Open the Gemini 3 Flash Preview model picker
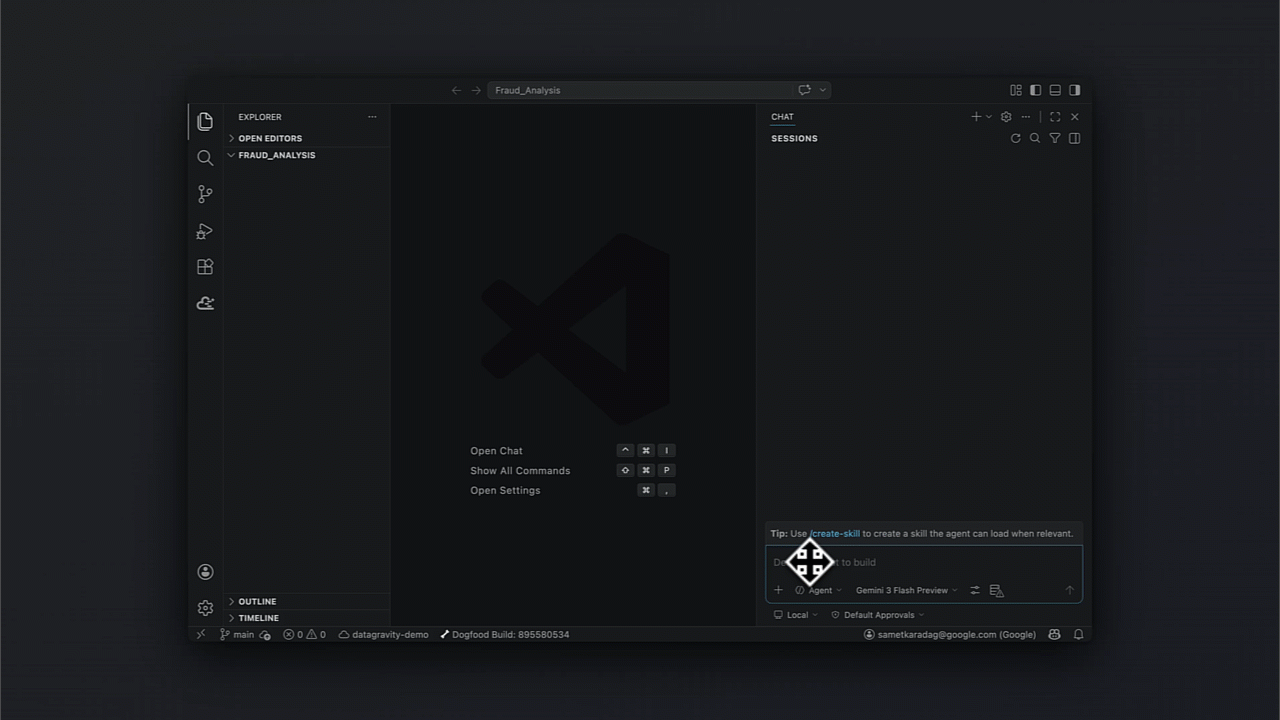Image resolution: width=1280 pixels, height=720 pixels. [x=906, y=590]
